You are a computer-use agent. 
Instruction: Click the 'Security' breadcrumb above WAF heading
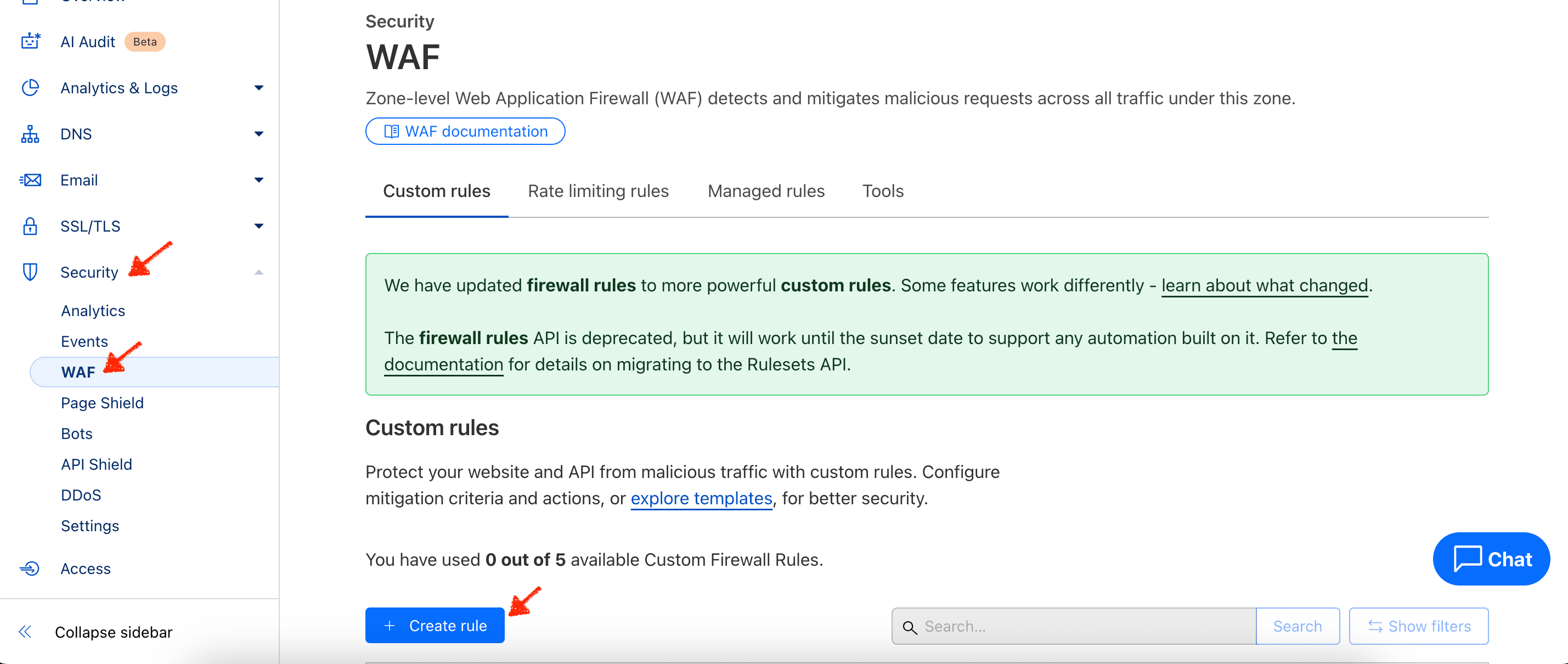[400, 21]
